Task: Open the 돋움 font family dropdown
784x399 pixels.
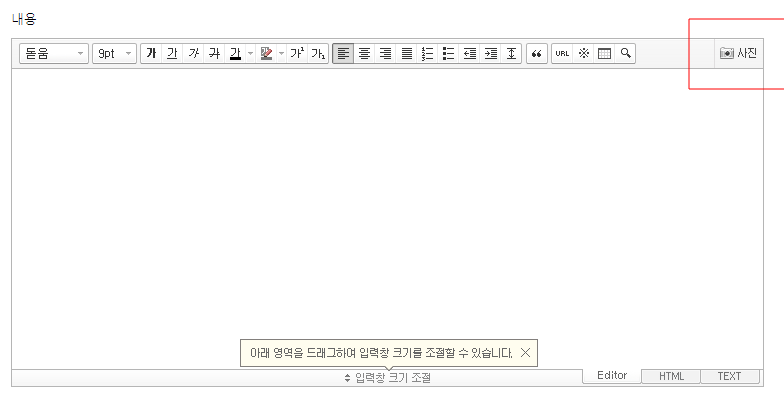Action: pyautogui.click(x=54, y=54)
